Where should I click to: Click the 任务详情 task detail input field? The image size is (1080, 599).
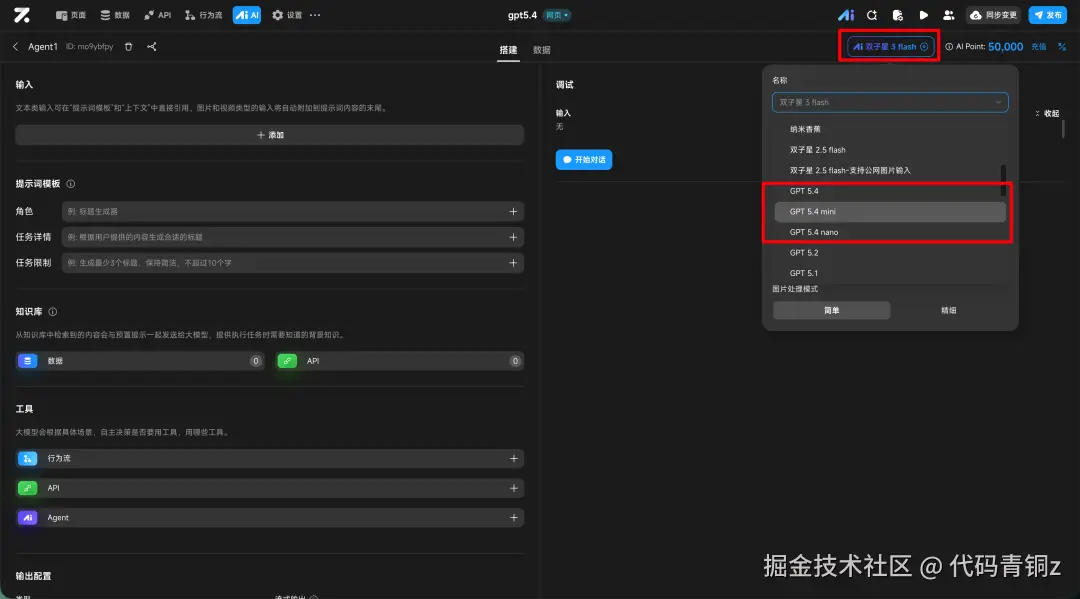[293, 237]
